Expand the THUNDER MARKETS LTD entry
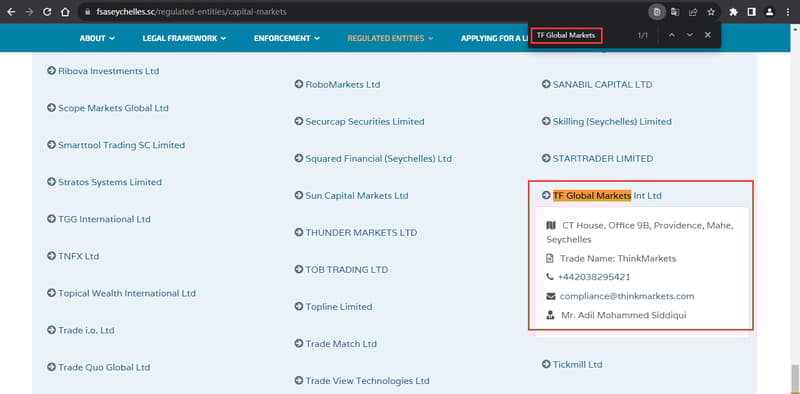This screenshot has height=394, width=800. (x=356, y=233)
